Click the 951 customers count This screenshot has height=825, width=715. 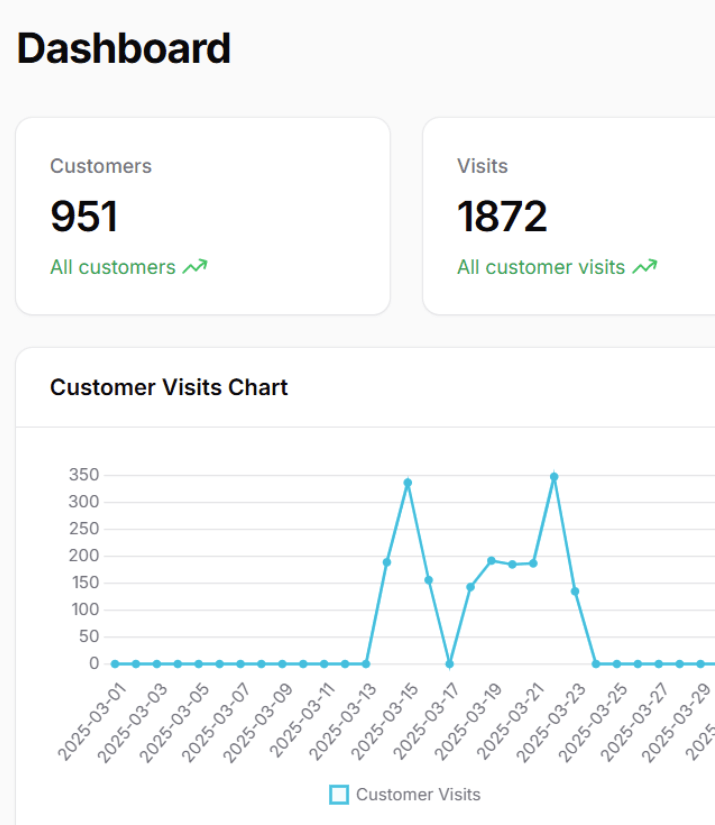(x=84, y=216)
